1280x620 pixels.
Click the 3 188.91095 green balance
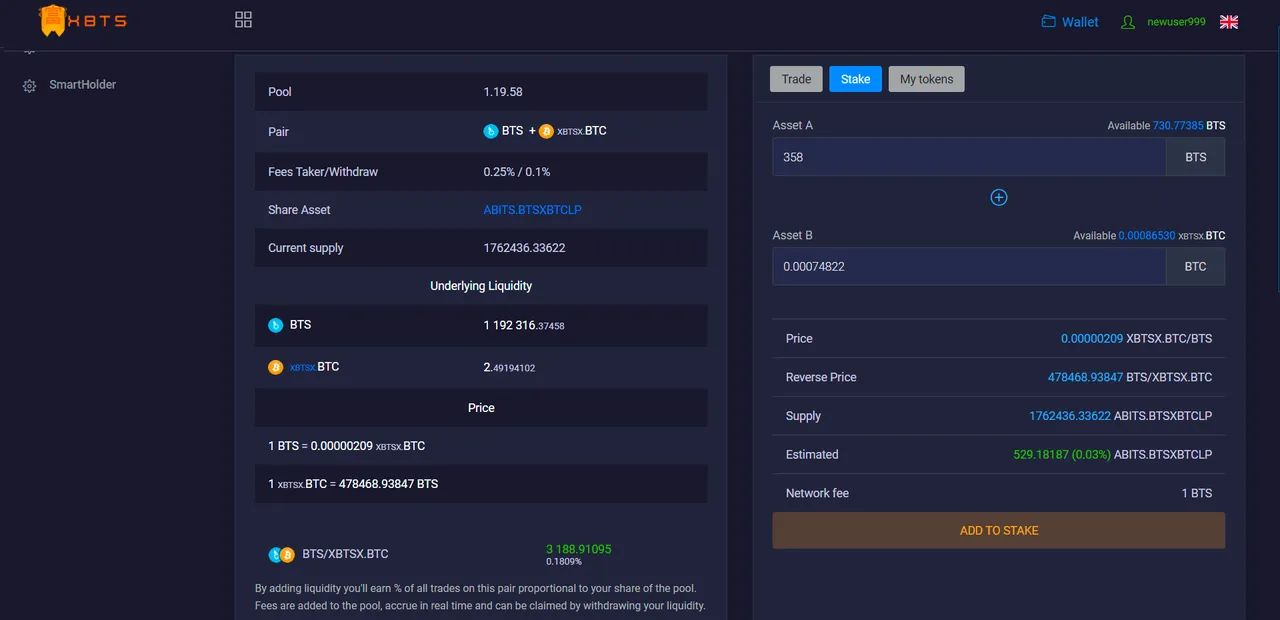579,549
